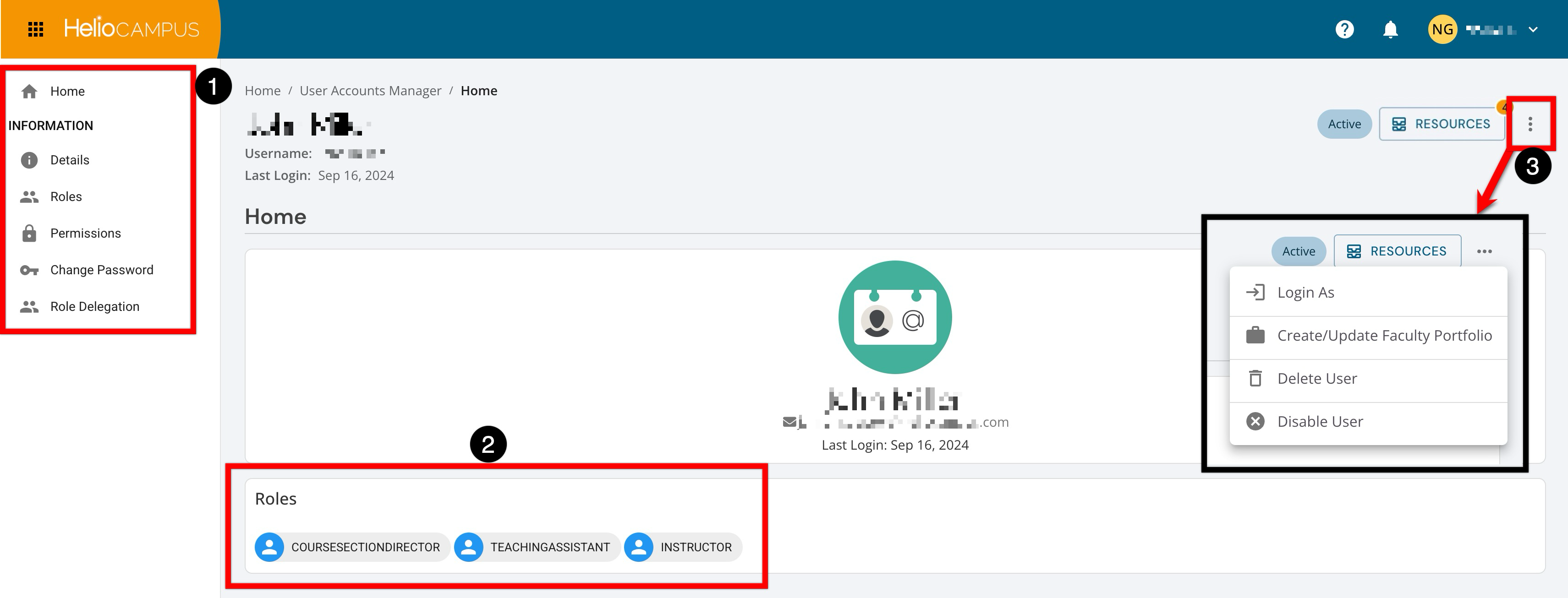Click the X circle icon beside Disable User
The height and width of the screenshot is (598, 1568).
[x=1255, y=422]
